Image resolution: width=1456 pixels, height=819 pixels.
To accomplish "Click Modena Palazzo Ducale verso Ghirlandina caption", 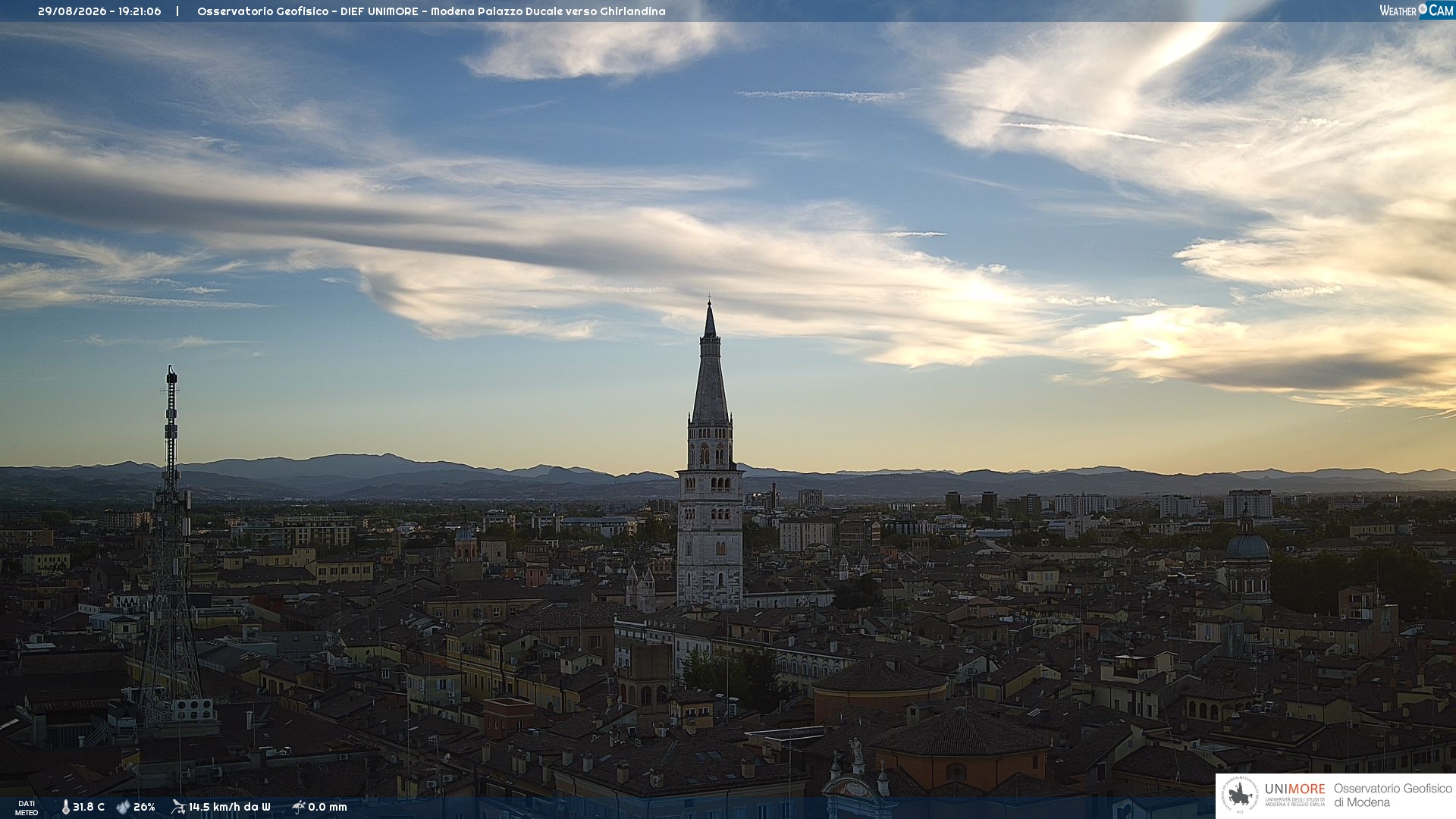I will [x=548, y=11].
